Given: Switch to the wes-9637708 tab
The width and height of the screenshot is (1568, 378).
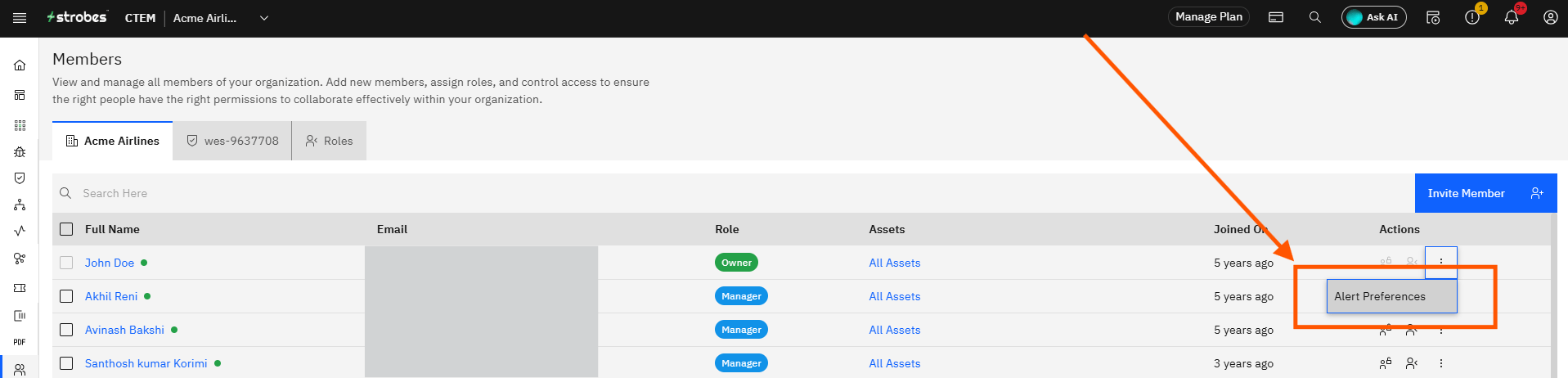Looking at the screenshot, I should pos(232,141).
